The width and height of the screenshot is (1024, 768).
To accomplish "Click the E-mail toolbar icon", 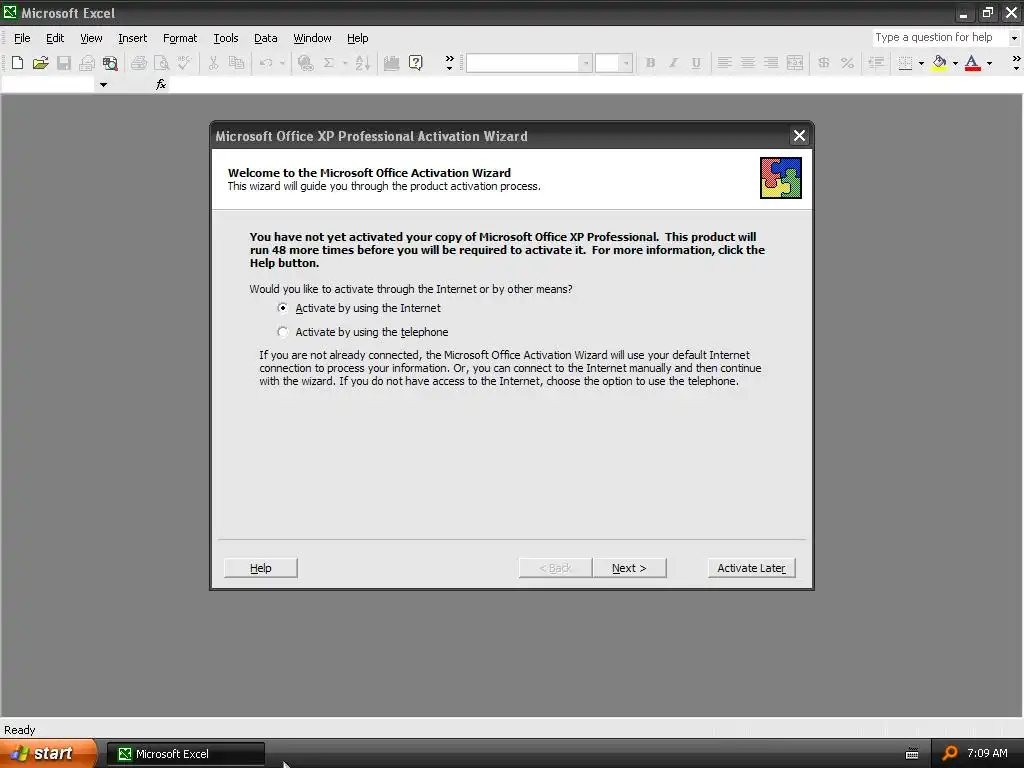I will (87, 63).
